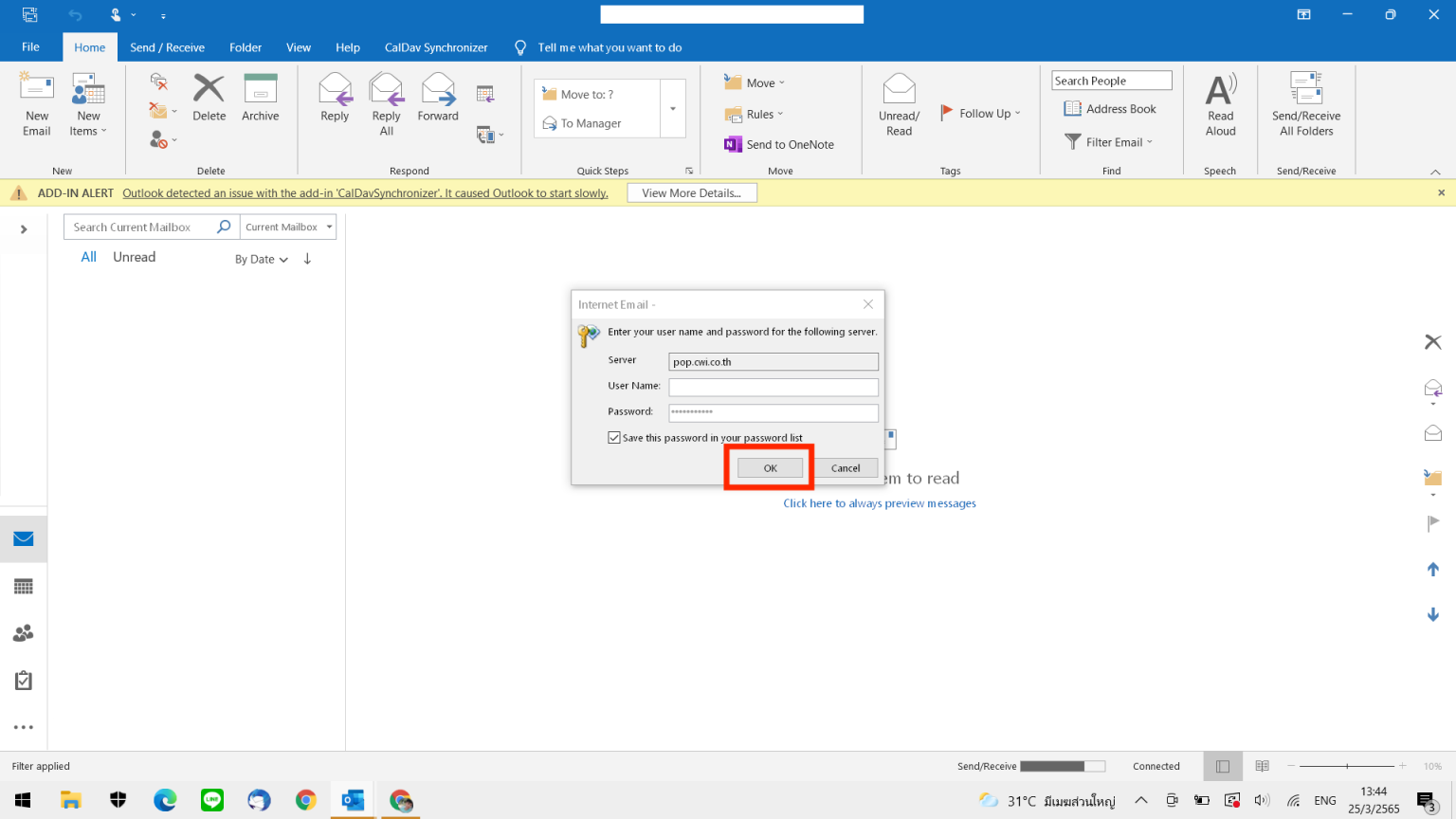Click the zoom slider in status bar
The image size is (1456, 819).
click(1347, 766)
